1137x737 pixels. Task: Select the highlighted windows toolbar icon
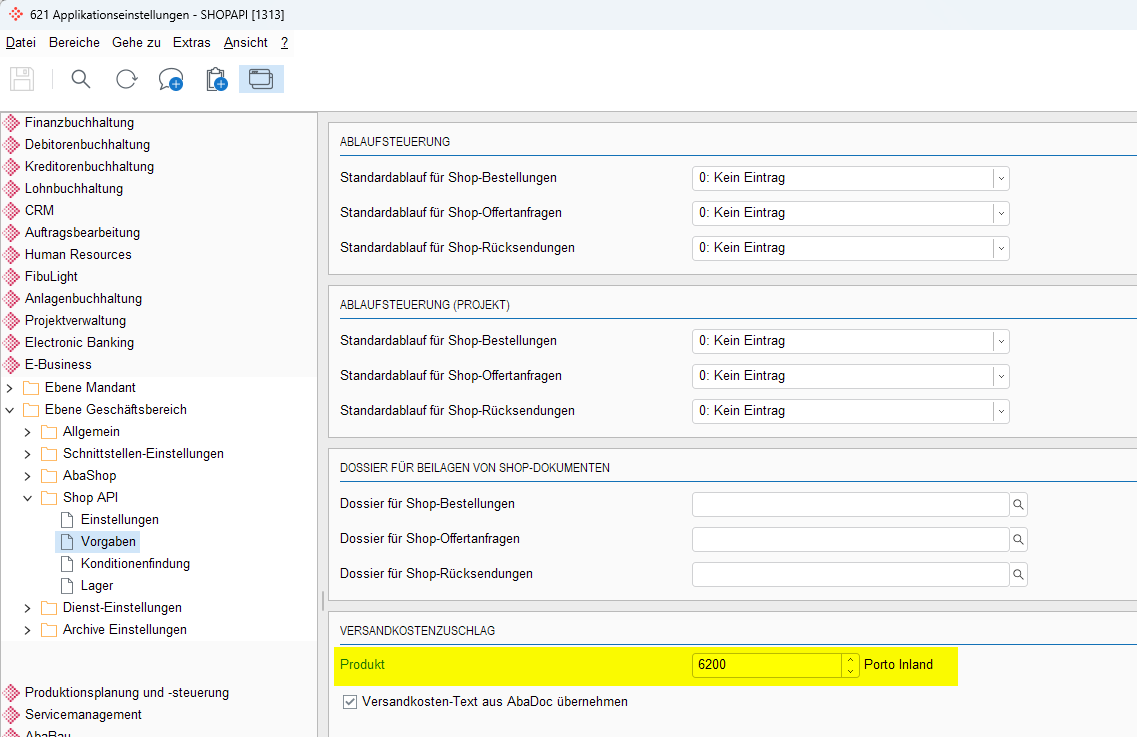click(x=260, y=78)
